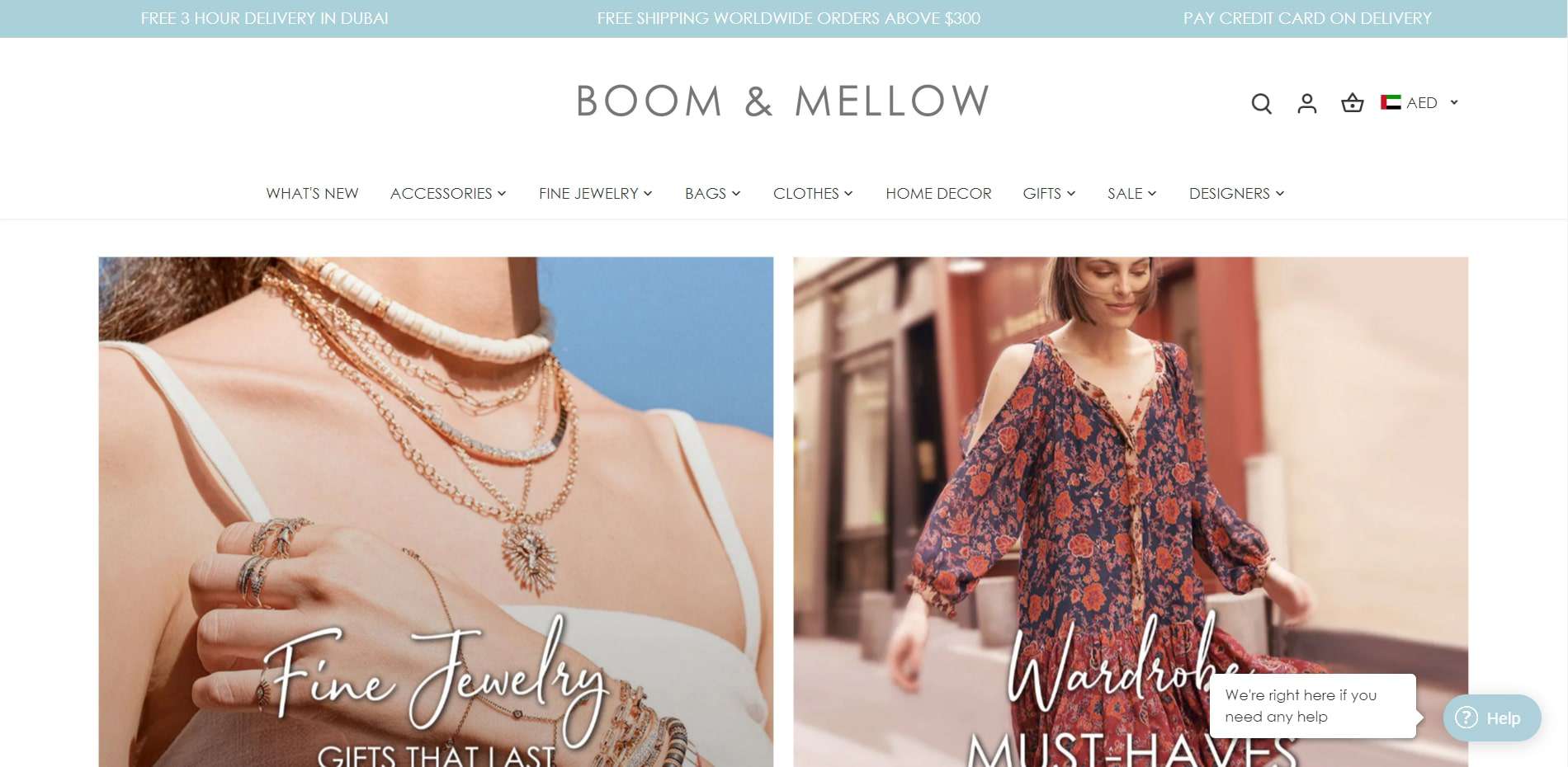Expand the AED currency dropdown arrow
Image resolution: width=1568 pixels, height=767 pixels.
(x=1454, y=102)
